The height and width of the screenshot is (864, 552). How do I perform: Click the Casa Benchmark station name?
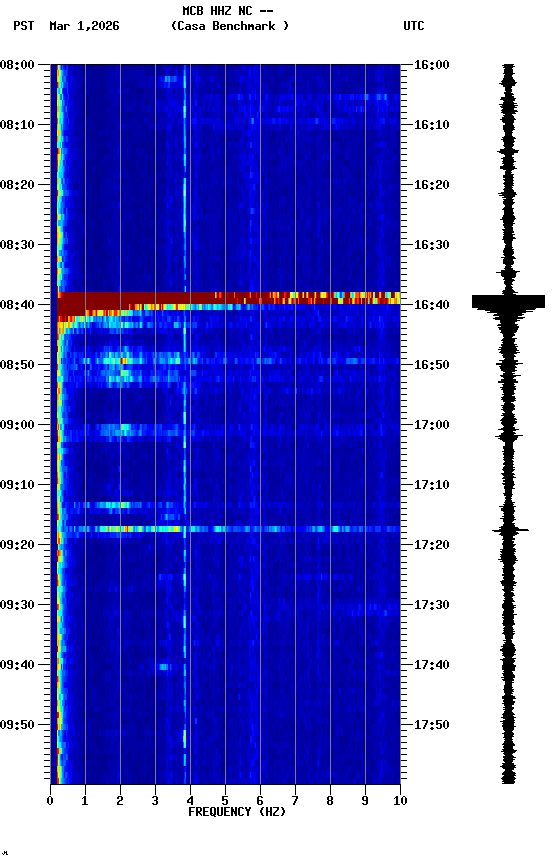[x=230, y=26]
